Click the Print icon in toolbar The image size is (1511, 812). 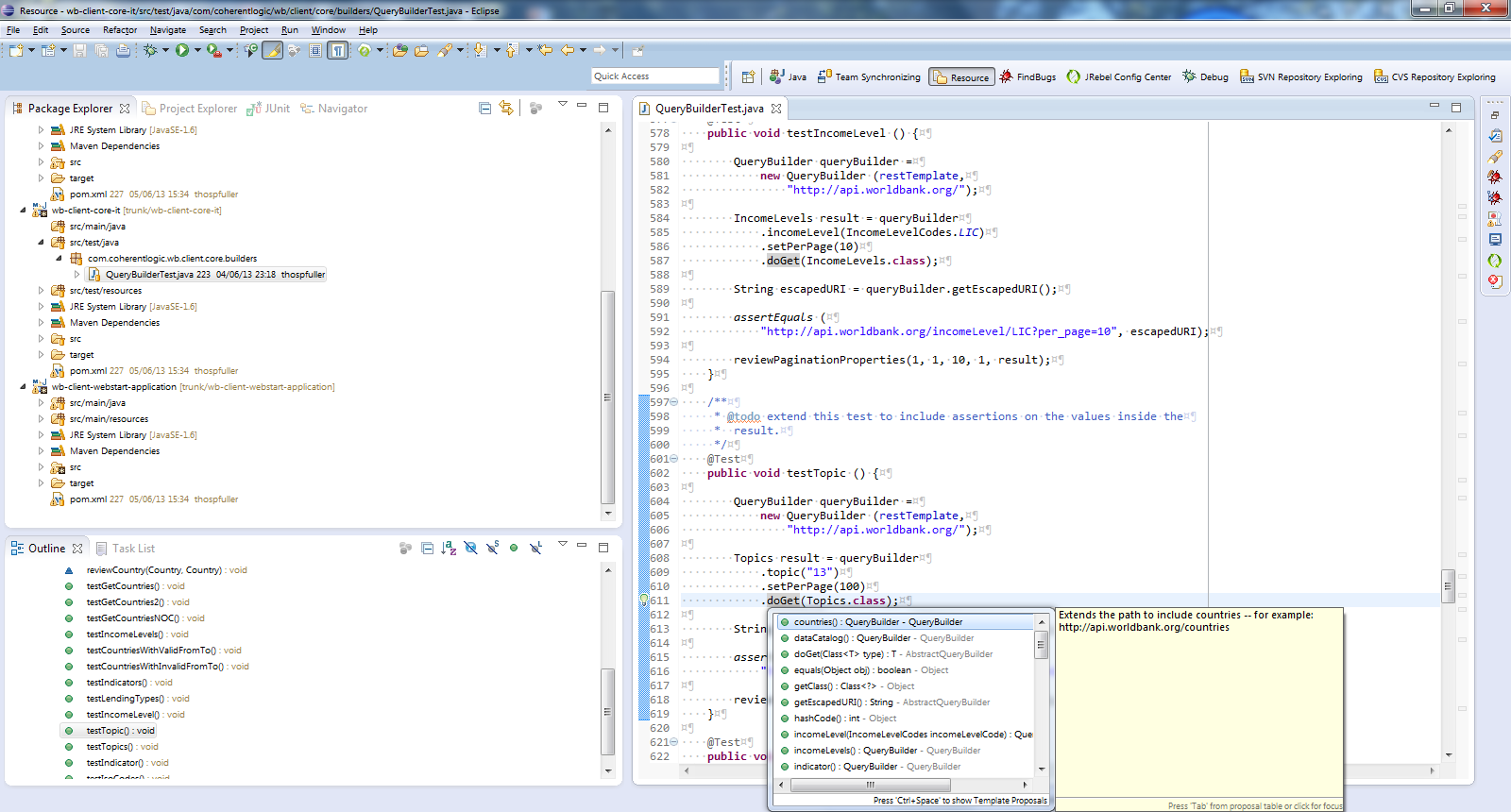[123, 50]
